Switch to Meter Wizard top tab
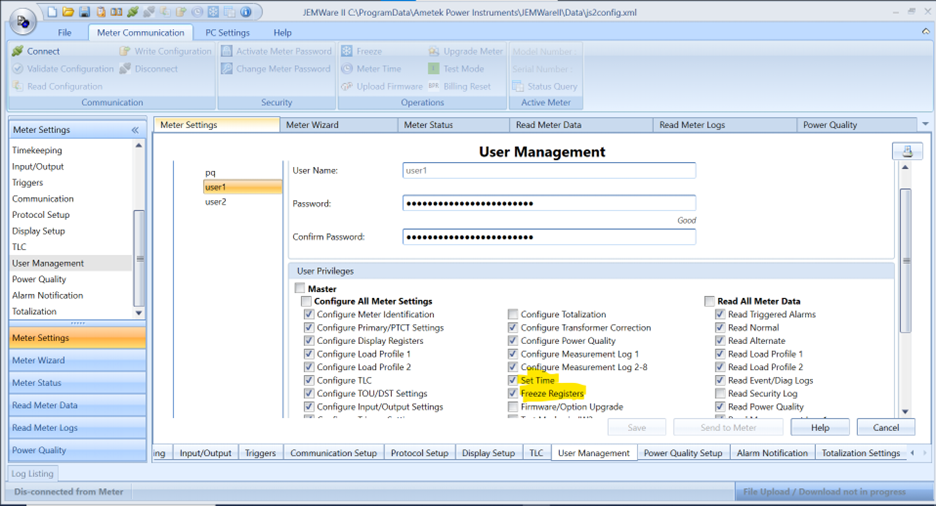The width and height of the screenshot is (936, 506). (x=338, y=125)
